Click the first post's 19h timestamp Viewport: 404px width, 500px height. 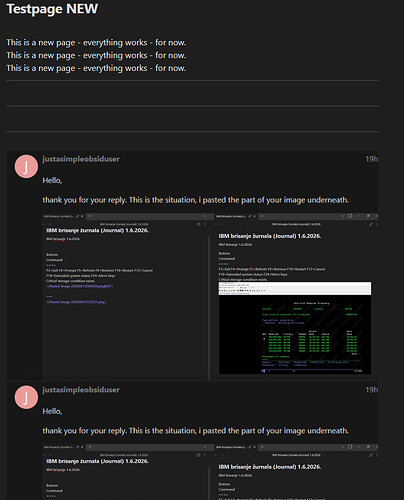click(372, 159)
